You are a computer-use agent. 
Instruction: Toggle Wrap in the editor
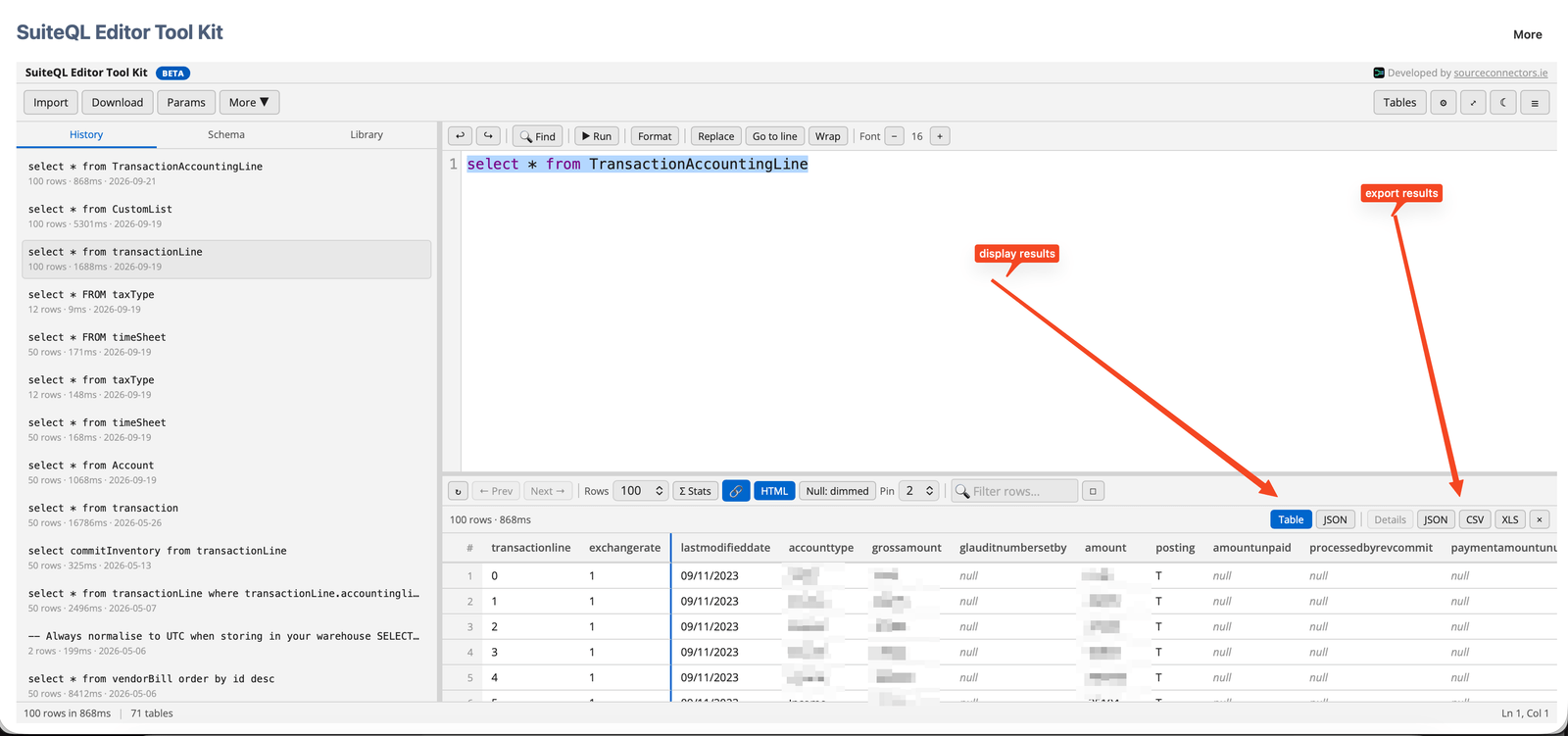tap(828, 136)
